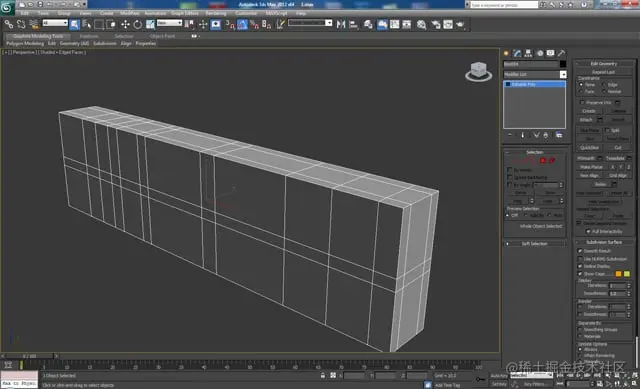Enable Ignore Backfacing checkbox
This screenshot has height=389, width=640.
click(509, 177)
